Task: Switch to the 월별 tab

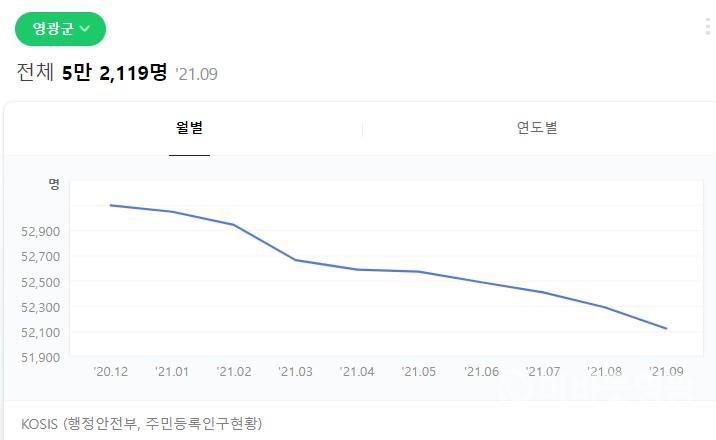Action: (189, 128)
